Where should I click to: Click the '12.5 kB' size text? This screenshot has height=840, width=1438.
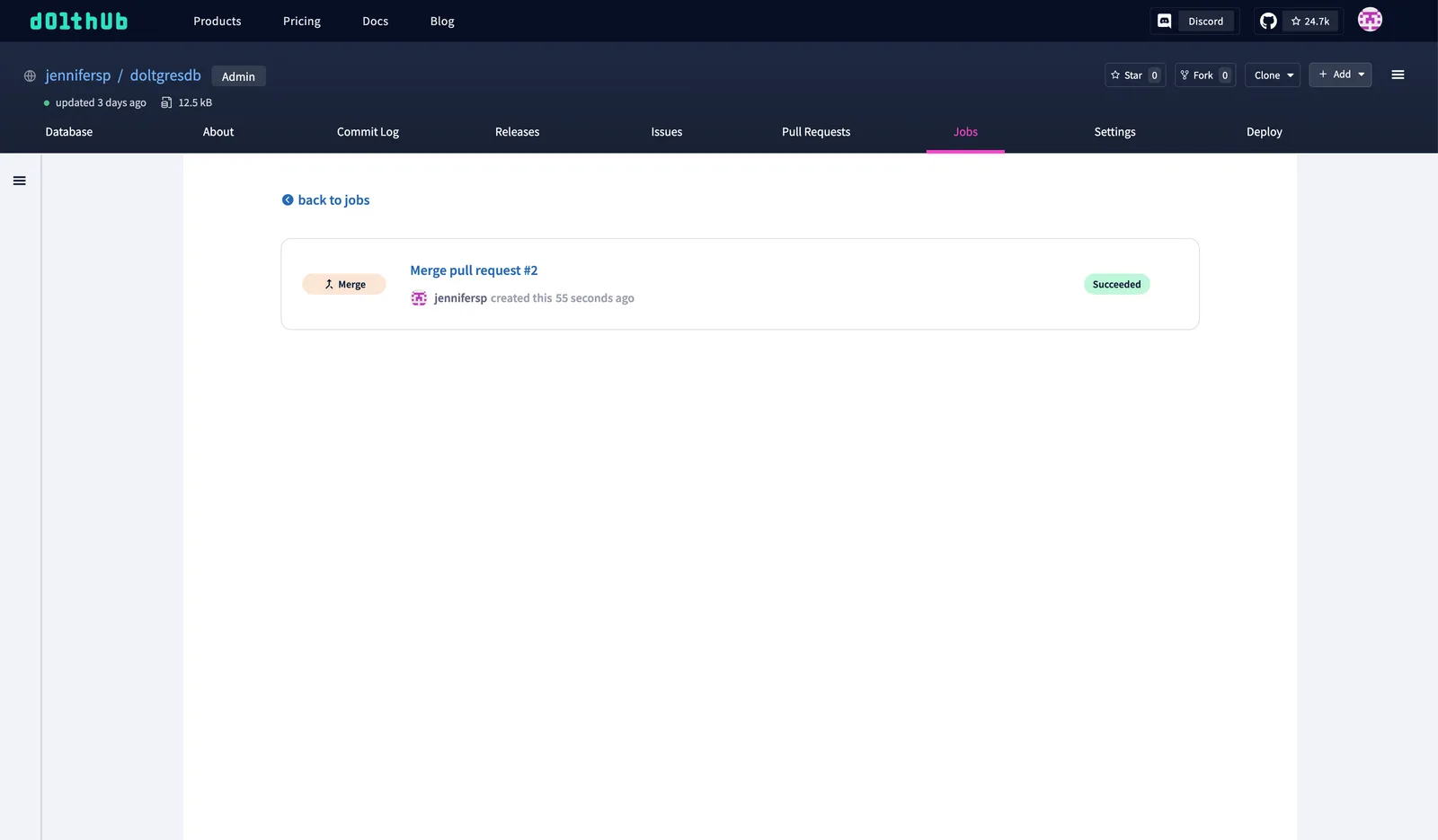tap(195, 102)
